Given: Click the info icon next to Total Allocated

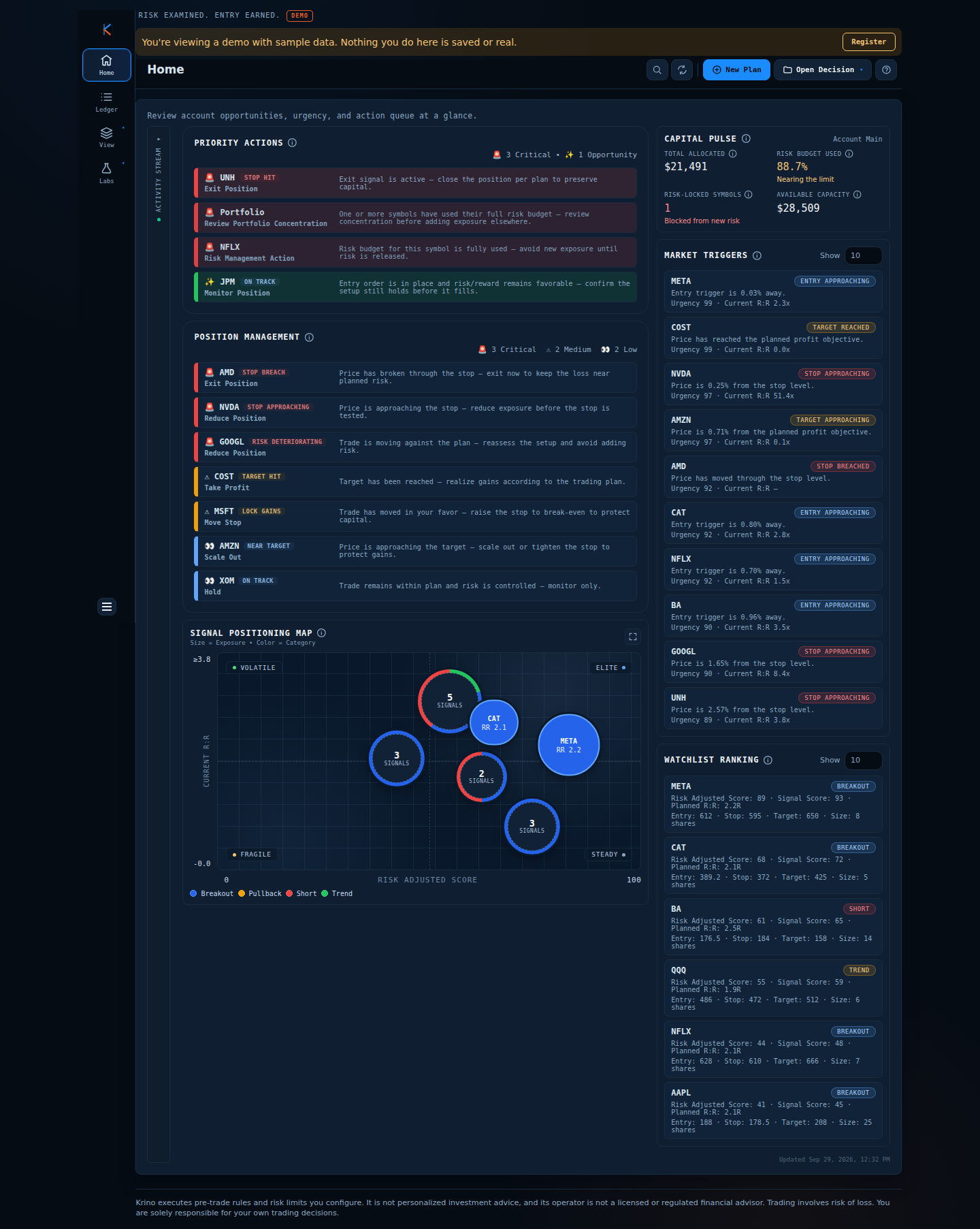Looking at the screenshot, I should coord(733,154).
